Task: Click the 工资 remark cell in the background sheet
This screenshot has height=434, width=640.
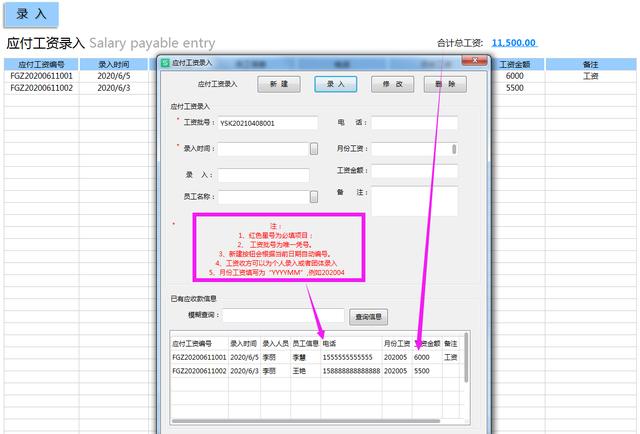Action: coord(591,76)
